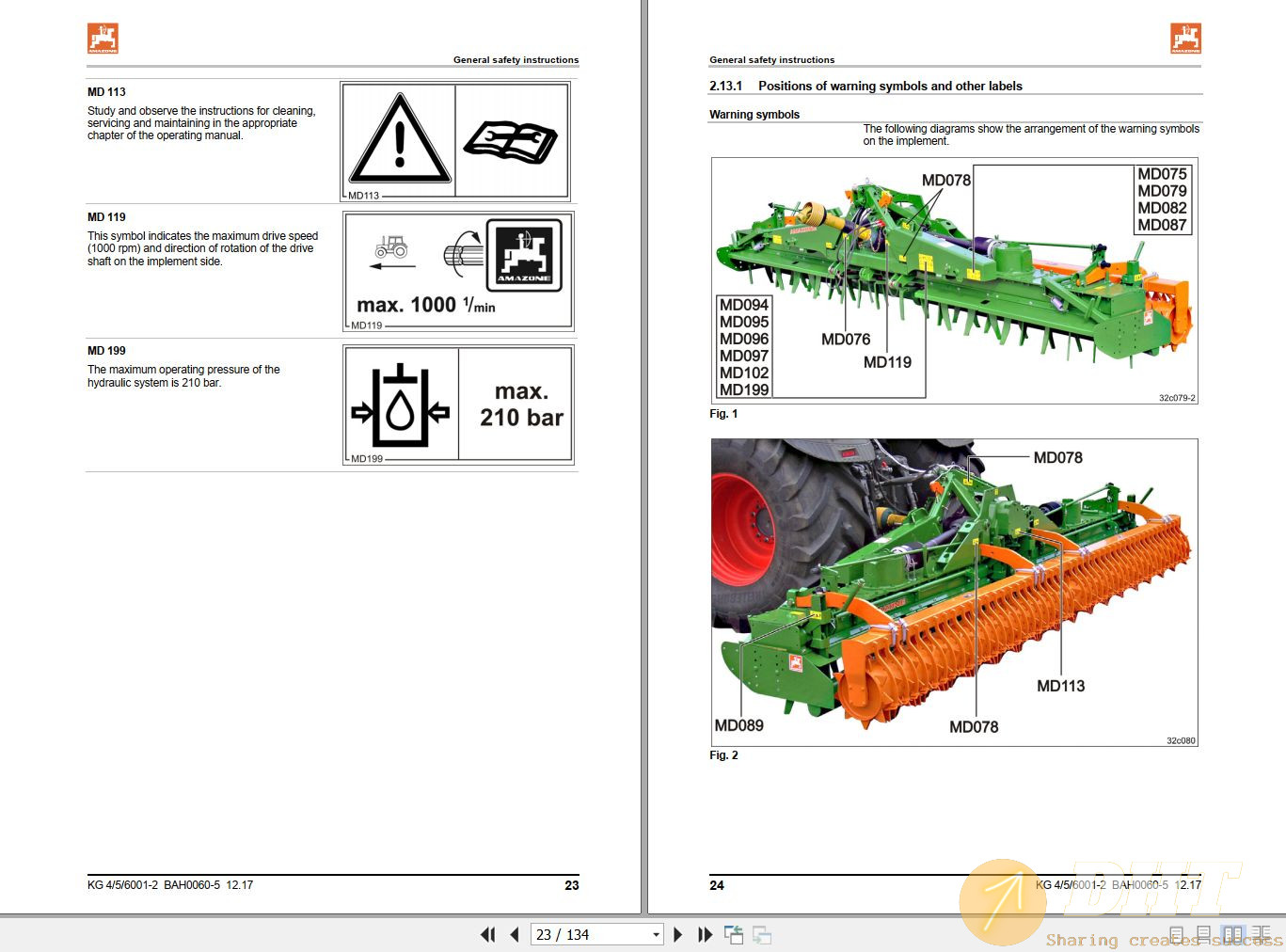This screenshot has height=952, width=1286.
Task: Click the left page 'General safety instructions' header
Action: pos(516,60)
